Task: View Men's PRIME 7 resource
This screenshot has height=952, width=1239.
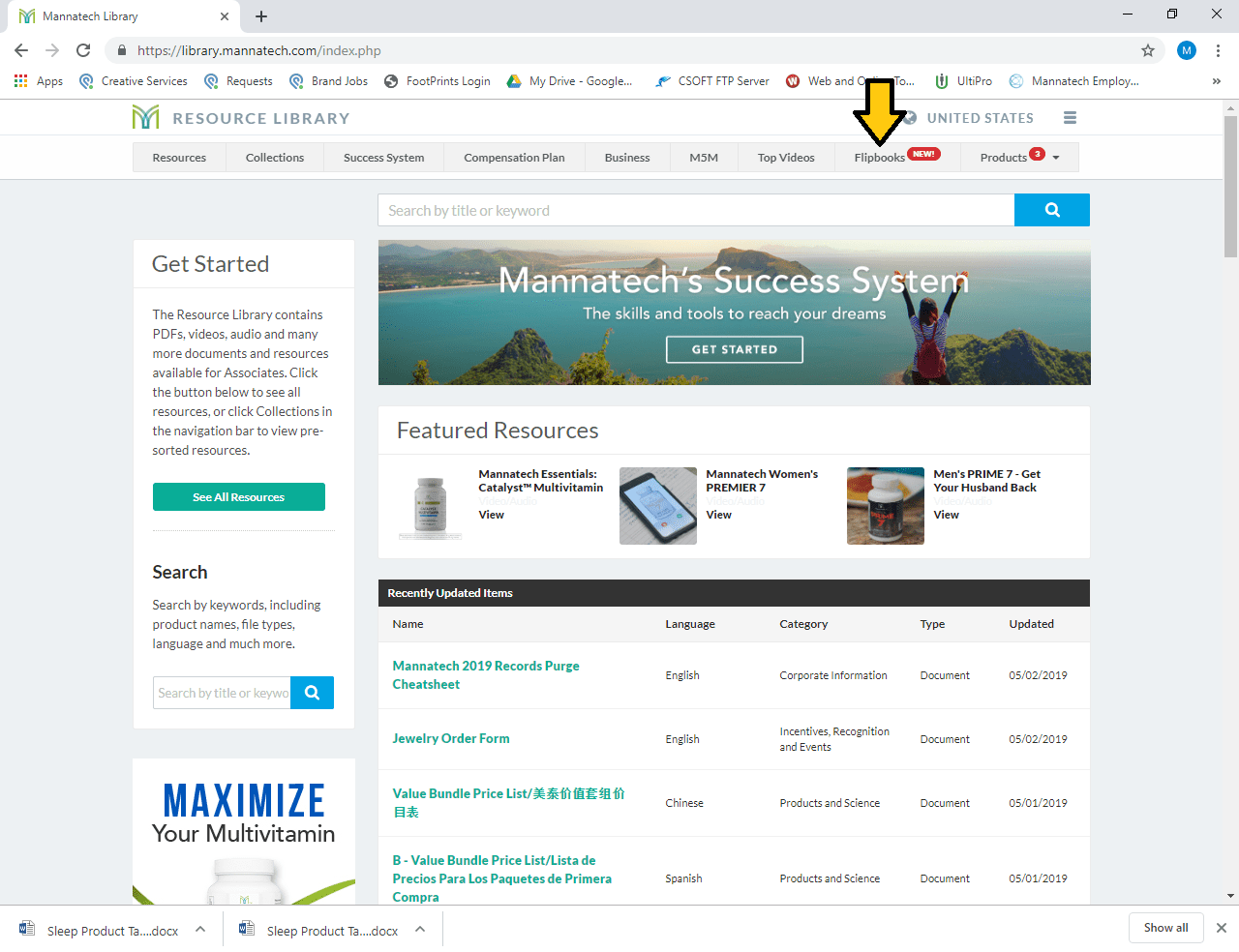Action: coord(946,515)
